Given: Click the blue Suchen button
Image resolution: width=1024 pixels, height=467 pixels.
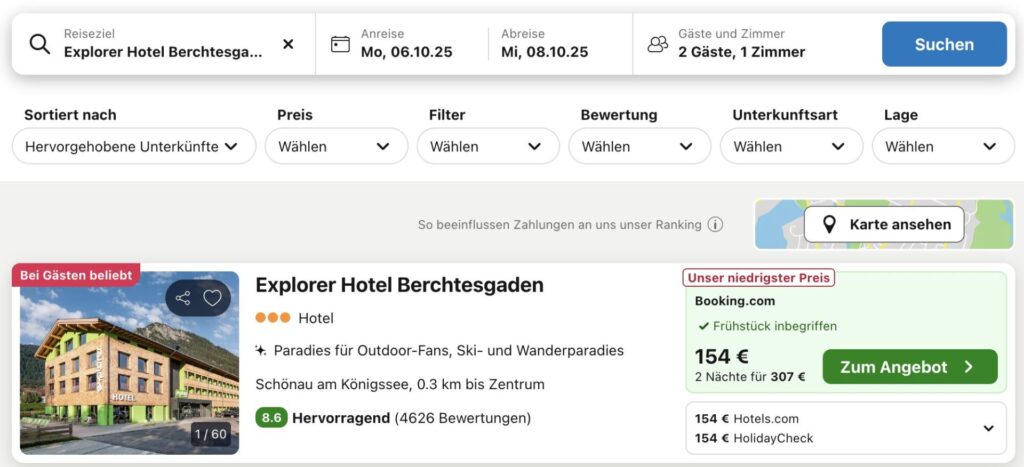Looking at the screenshot, I should (x=944, y=44).
